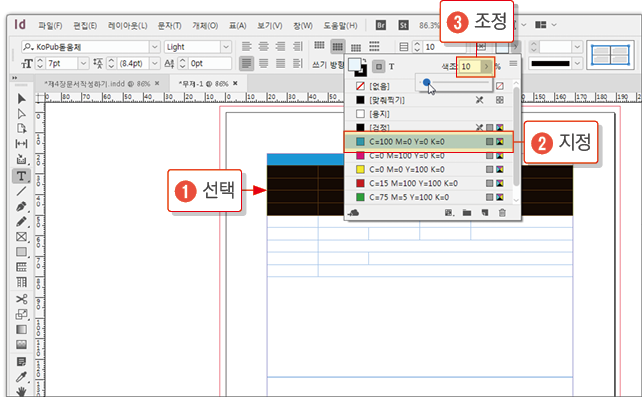Viewport: 642px width, 397px height.
Task: Select the Eyedropper tool
Action: (x=21, y=377)
